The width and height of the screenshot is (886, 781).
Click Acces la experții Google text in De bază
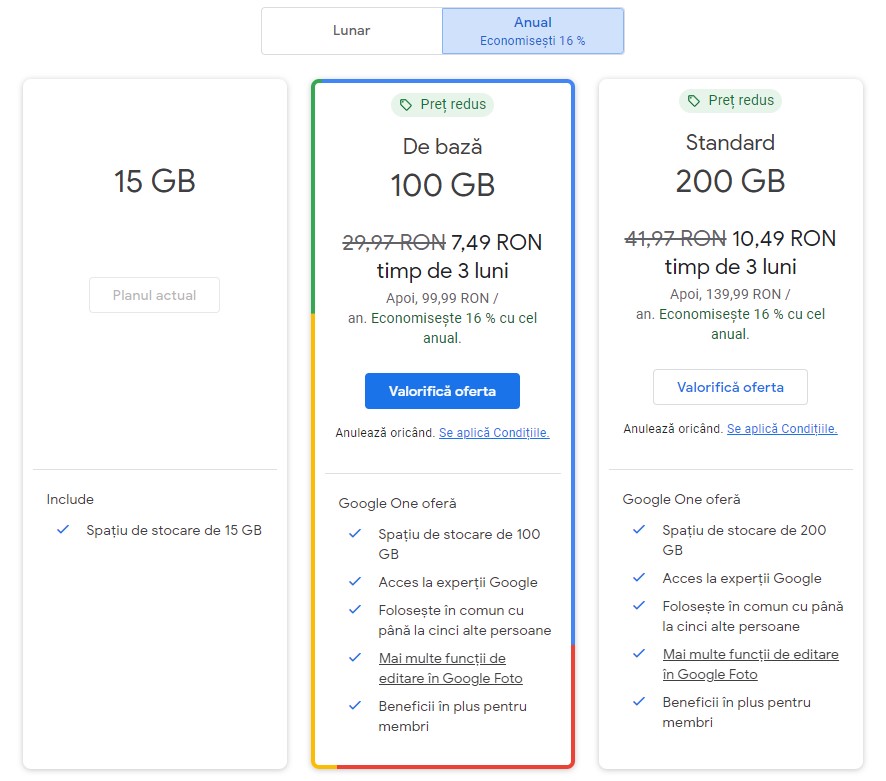458,582
